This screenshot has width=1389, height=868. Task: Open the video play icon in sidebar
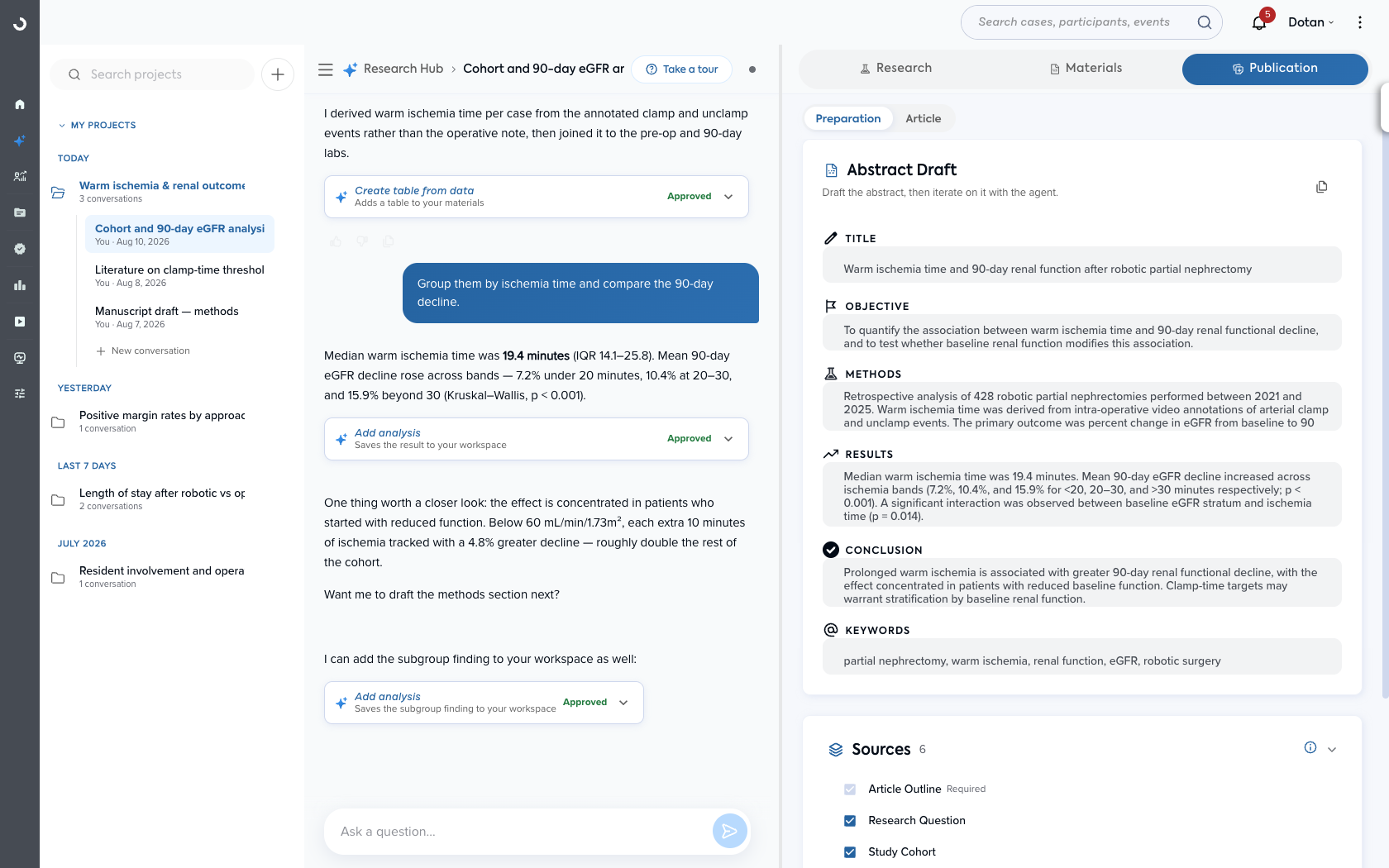click(x=20, y=322)
